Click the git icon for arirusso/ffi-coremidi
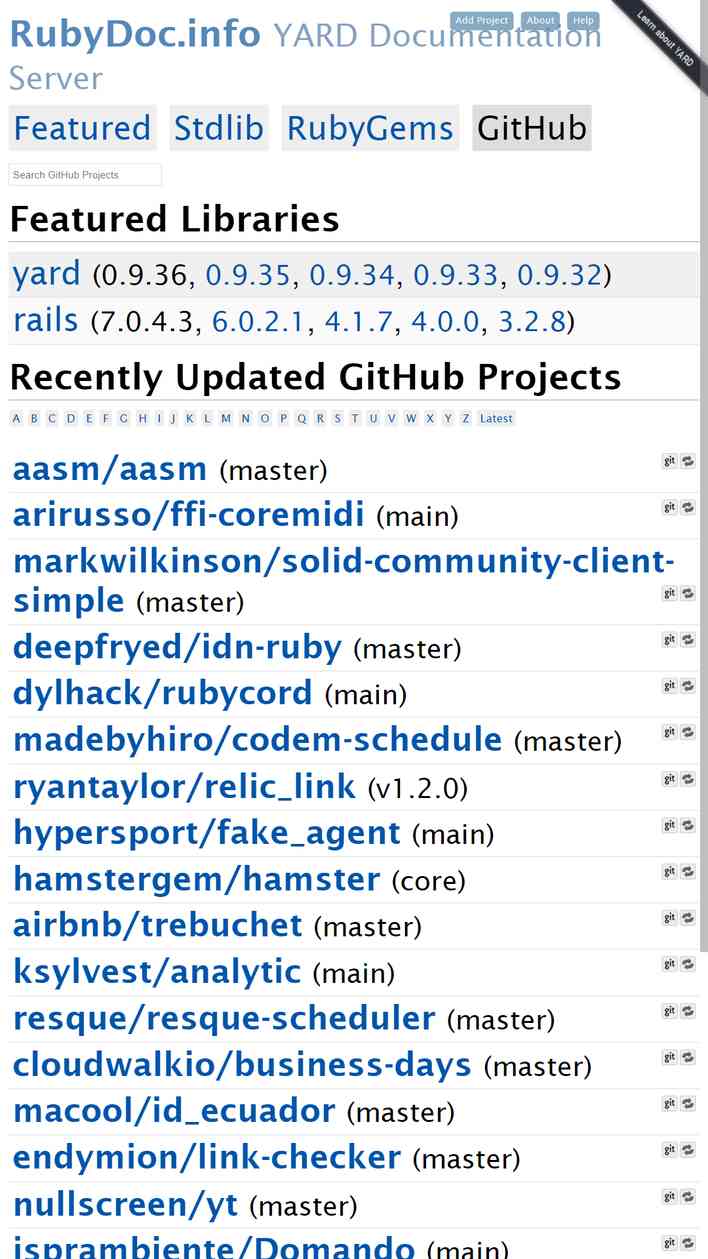Image resolution: width=708 pixels, height=1259 pixels. [x=670, y=507]
